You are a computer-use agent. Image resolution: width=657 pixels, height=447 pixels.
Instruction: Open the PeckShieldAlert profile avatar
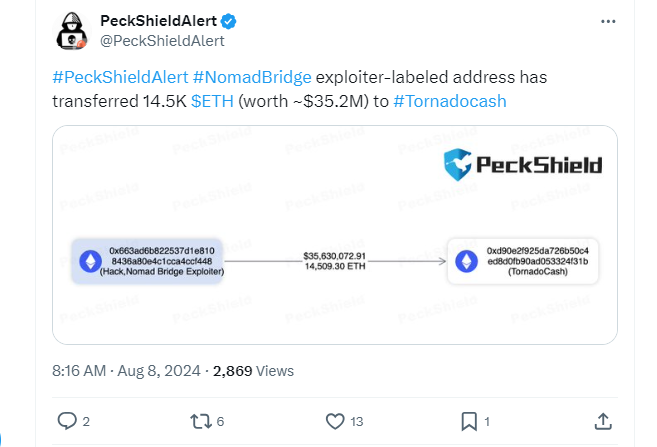(71, 31)
